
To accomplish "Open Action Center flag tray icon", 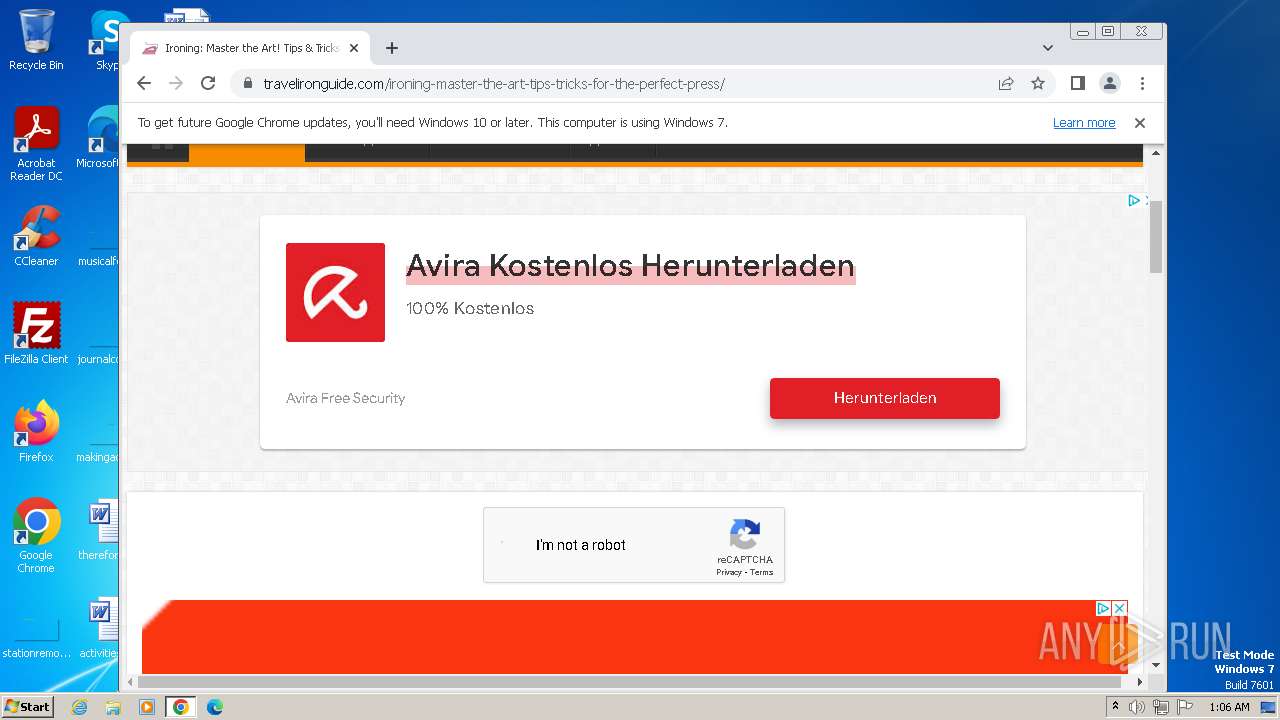I will point(1185,707).
